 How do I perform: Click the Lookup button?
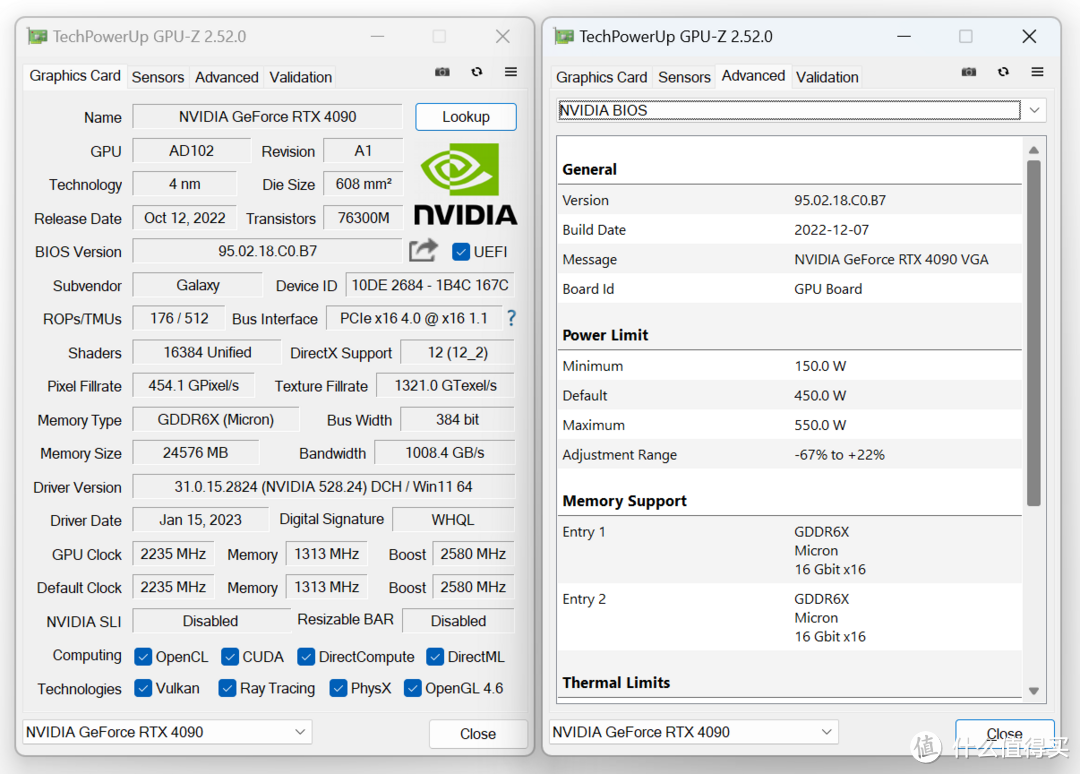(x=466, y=117)
